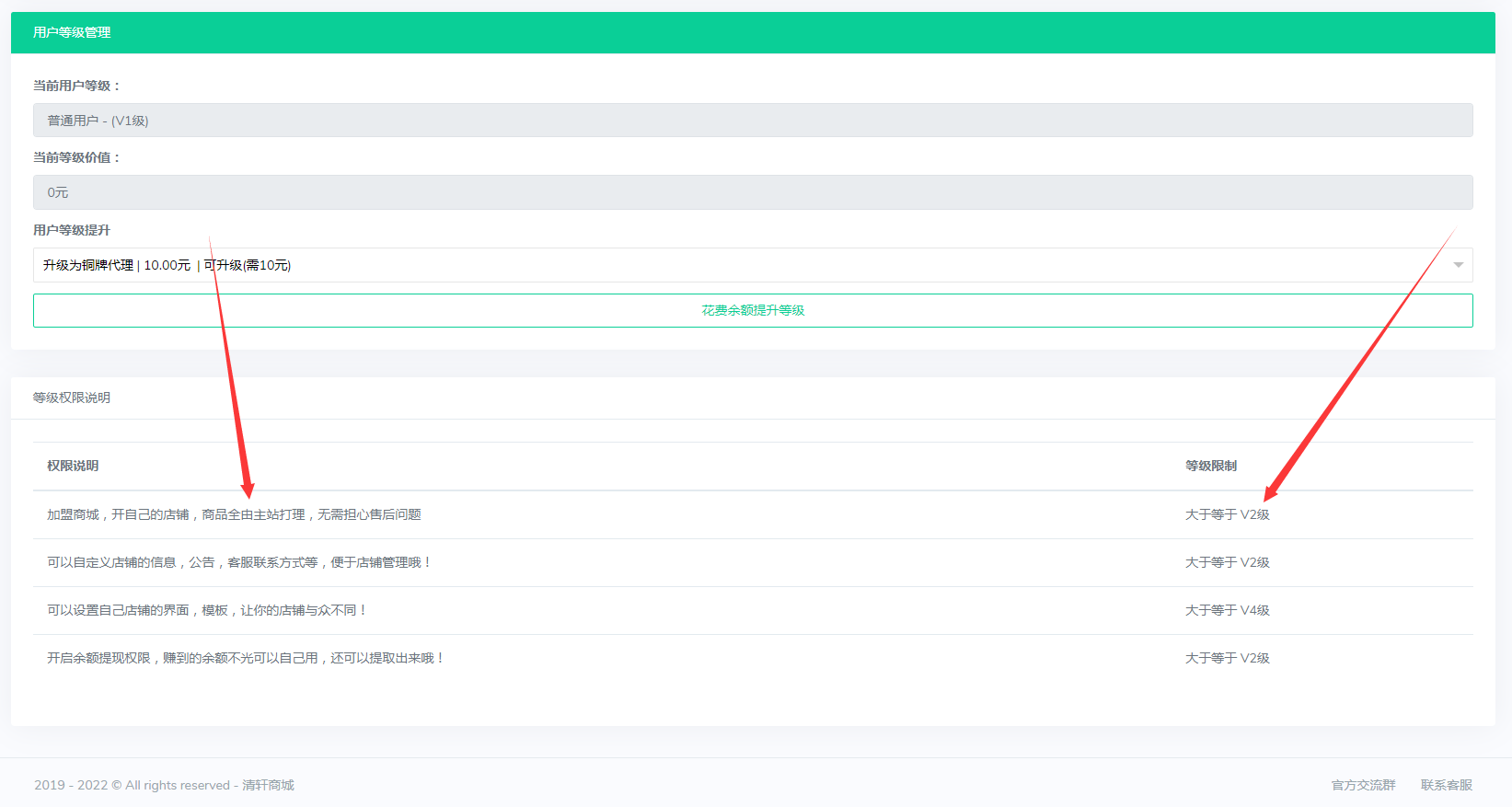Click the 等级权限说明 section heading
Screen dimensions: 1512x807
coord(72,398)
